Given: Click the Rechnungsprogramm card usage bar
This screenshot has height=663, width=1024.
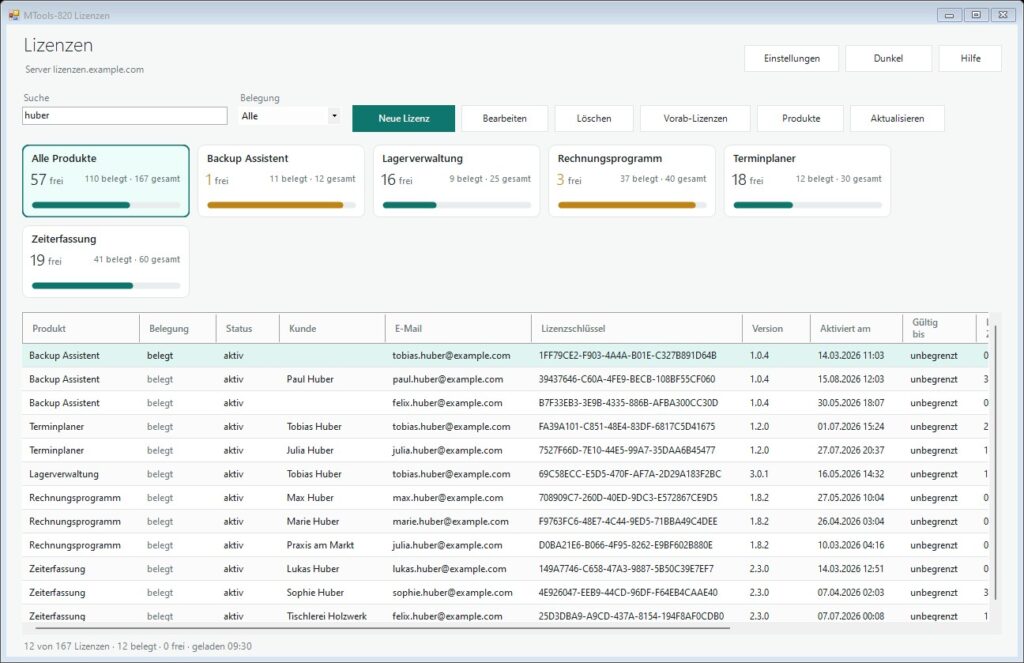Looking at the screenshot, I should pos(632,205).
